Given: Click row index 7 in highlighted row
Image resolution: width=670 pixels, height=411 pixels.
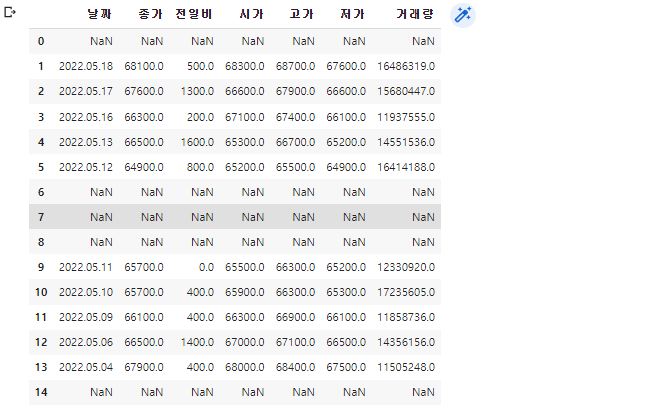Looking at the screenshot, I should pyautogui.click(x=41, y=217).
